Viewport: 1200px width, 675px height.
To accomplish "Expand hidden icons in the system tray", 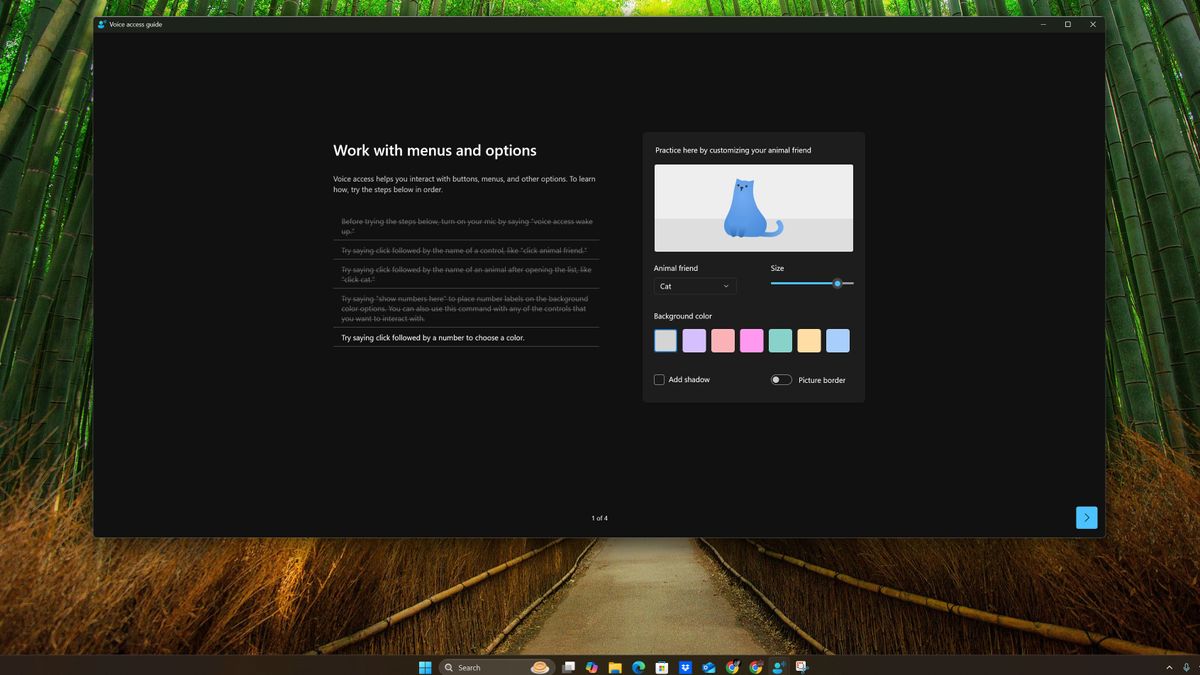I will (x=1169, y=667).
